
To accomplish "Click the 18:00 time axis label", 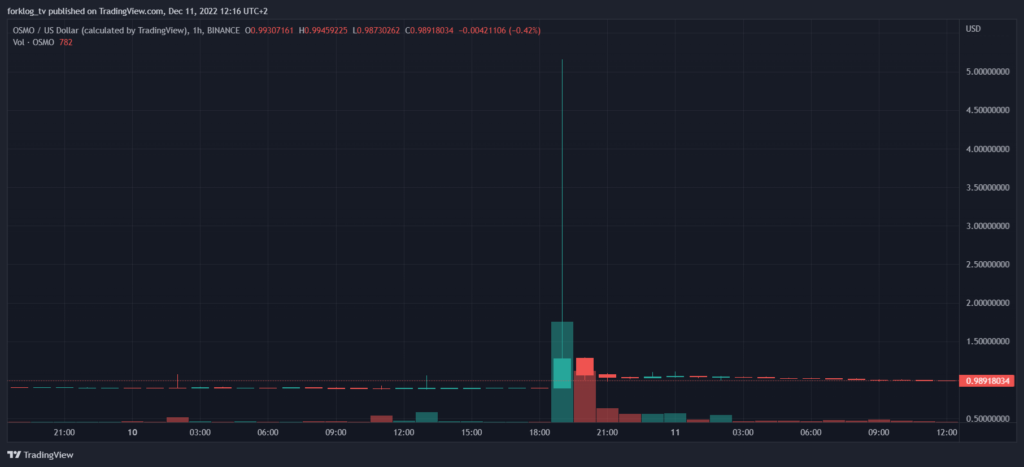I will tap(540, 433).
